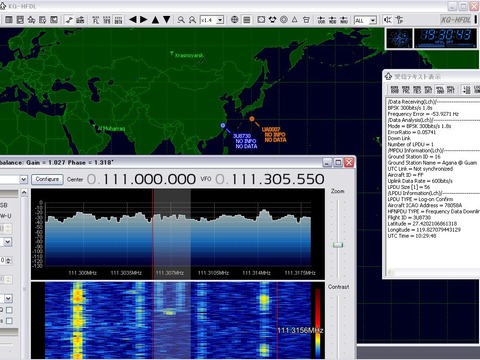Click the third aircraft filter icon before ALL
The width and height of the screenshot is (480, 360).
(x=344, y=20)
